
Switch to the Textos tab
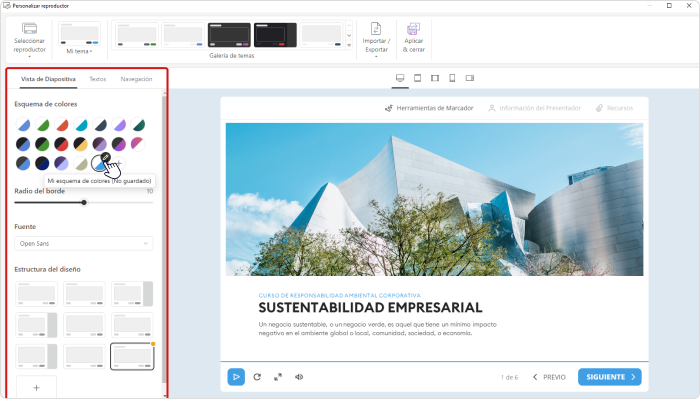click(98, 79)
